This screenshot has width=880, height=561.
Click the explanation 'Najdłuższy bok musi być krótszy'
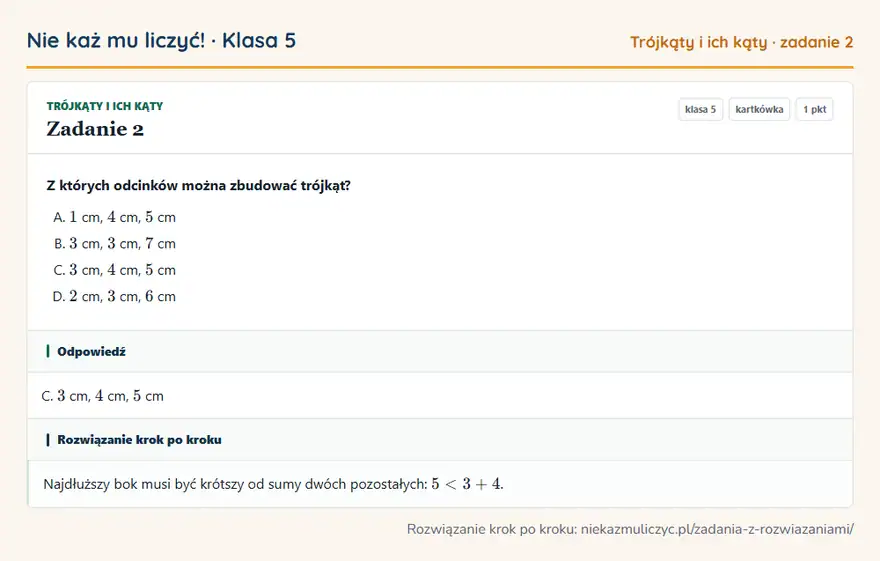point(273,484)
